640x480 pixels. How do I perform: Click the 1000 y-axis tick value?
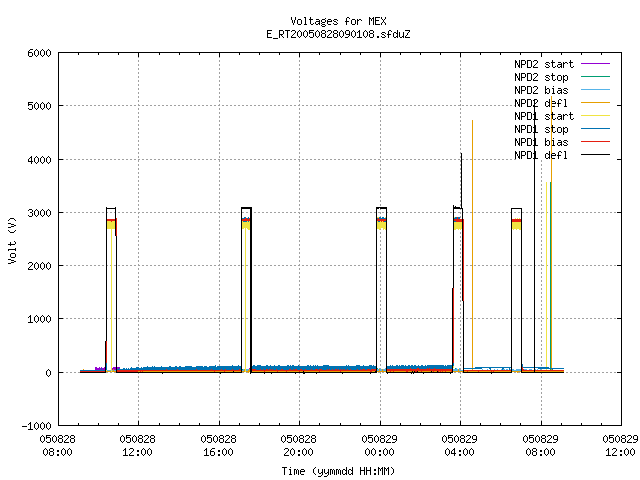[39, 319]
